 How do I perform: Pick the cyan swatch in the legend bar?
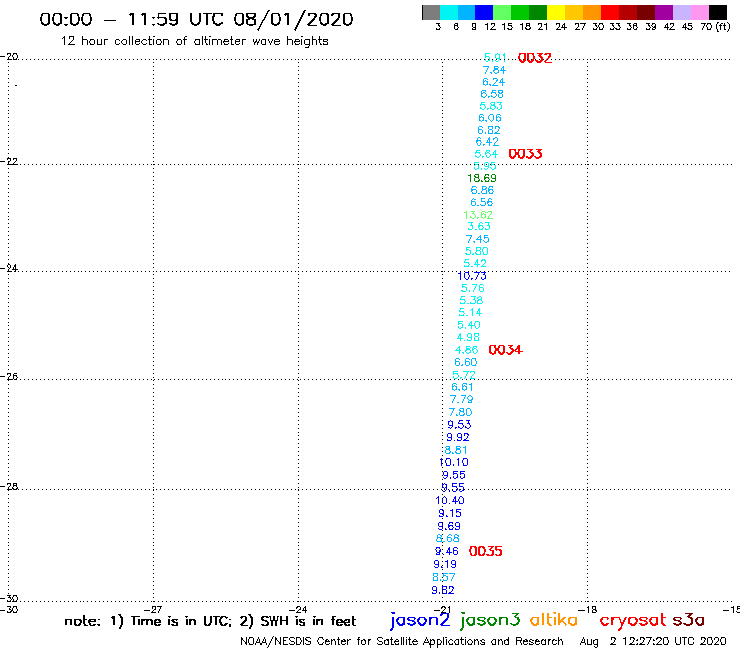(449, 12)
